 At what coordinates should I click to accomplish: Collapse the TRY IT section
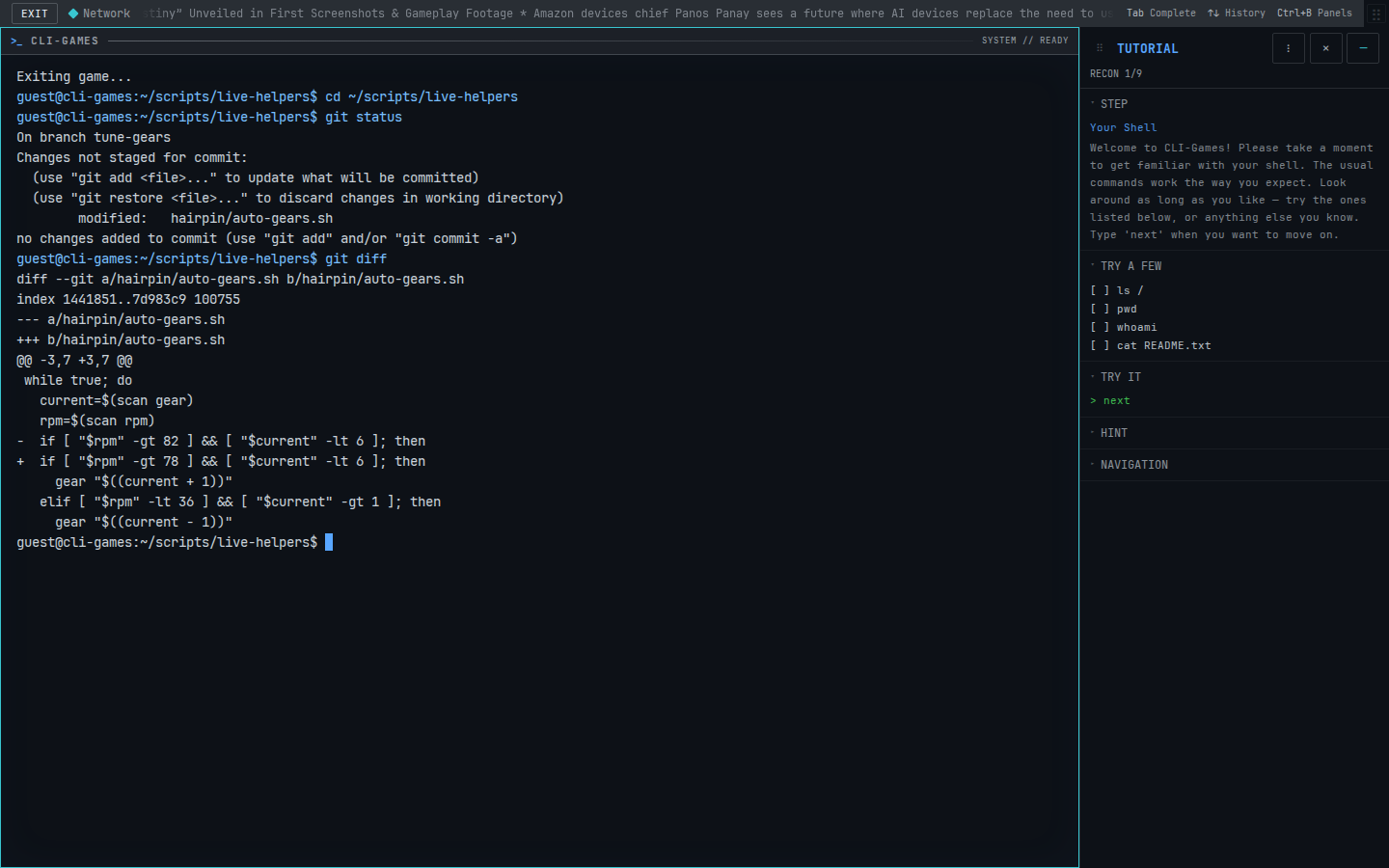pos(1116,377)
